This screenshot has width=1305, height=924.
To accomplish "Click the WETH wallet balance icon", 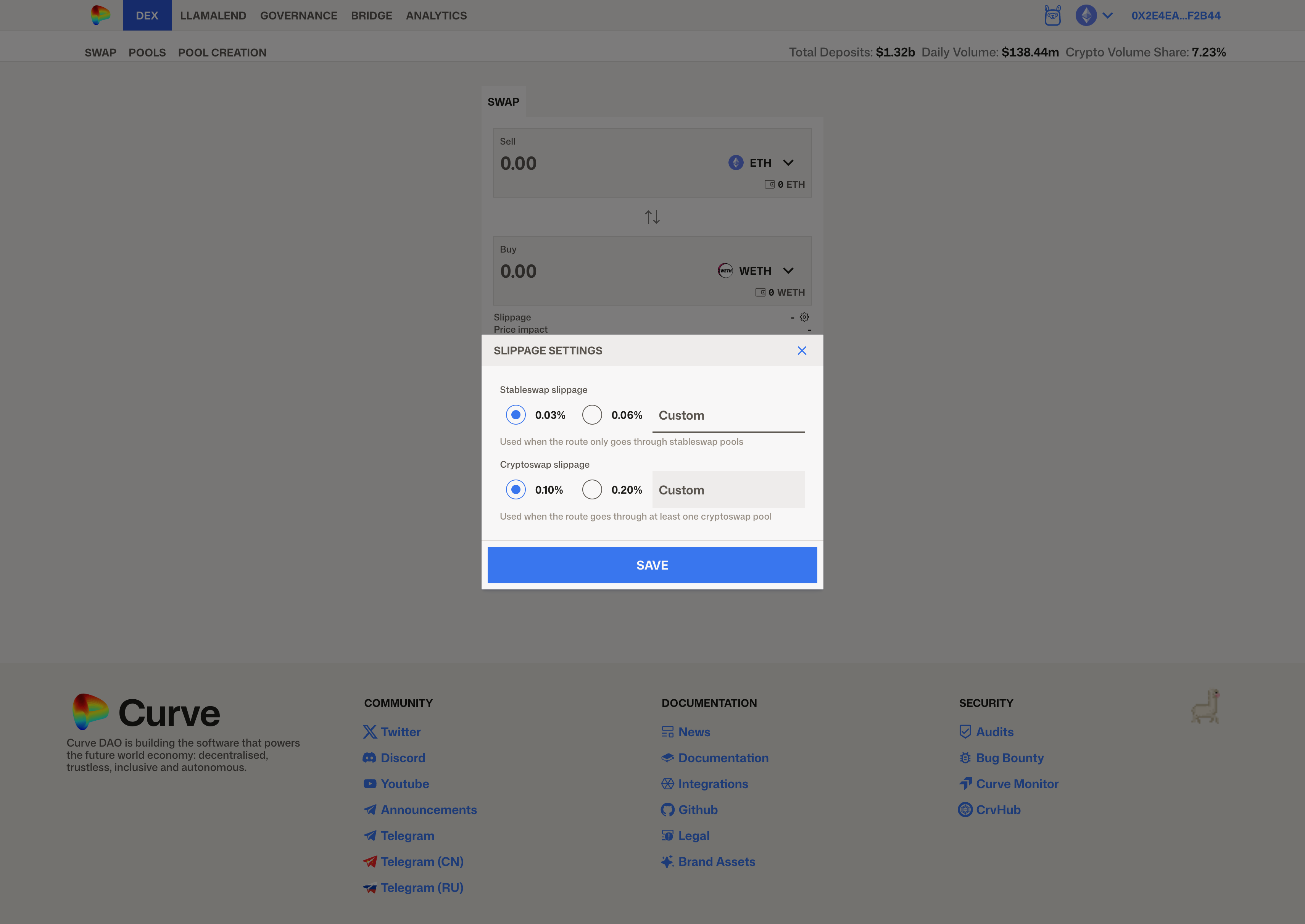I will [760, 293].
